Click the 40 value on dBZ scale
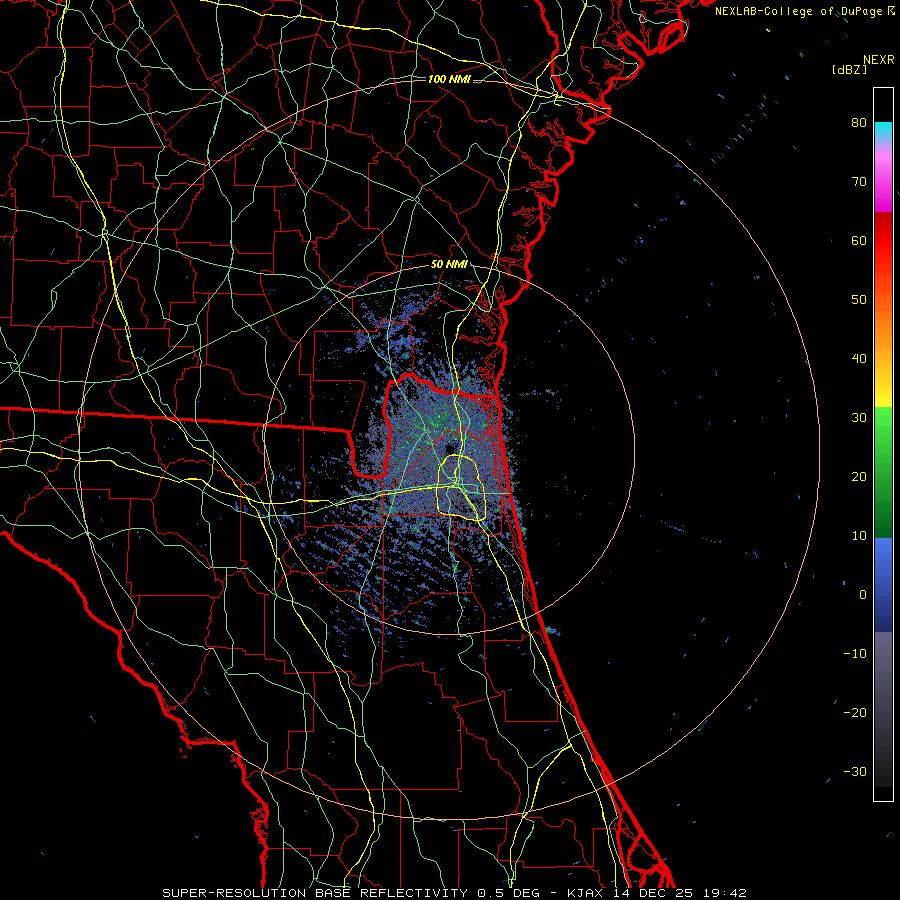900x900 pixels. click(x=859, y=359)
